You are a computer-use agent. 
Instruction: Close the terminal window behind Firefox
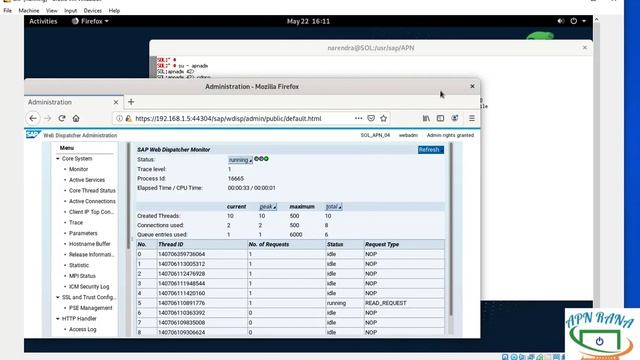(584, 48)
